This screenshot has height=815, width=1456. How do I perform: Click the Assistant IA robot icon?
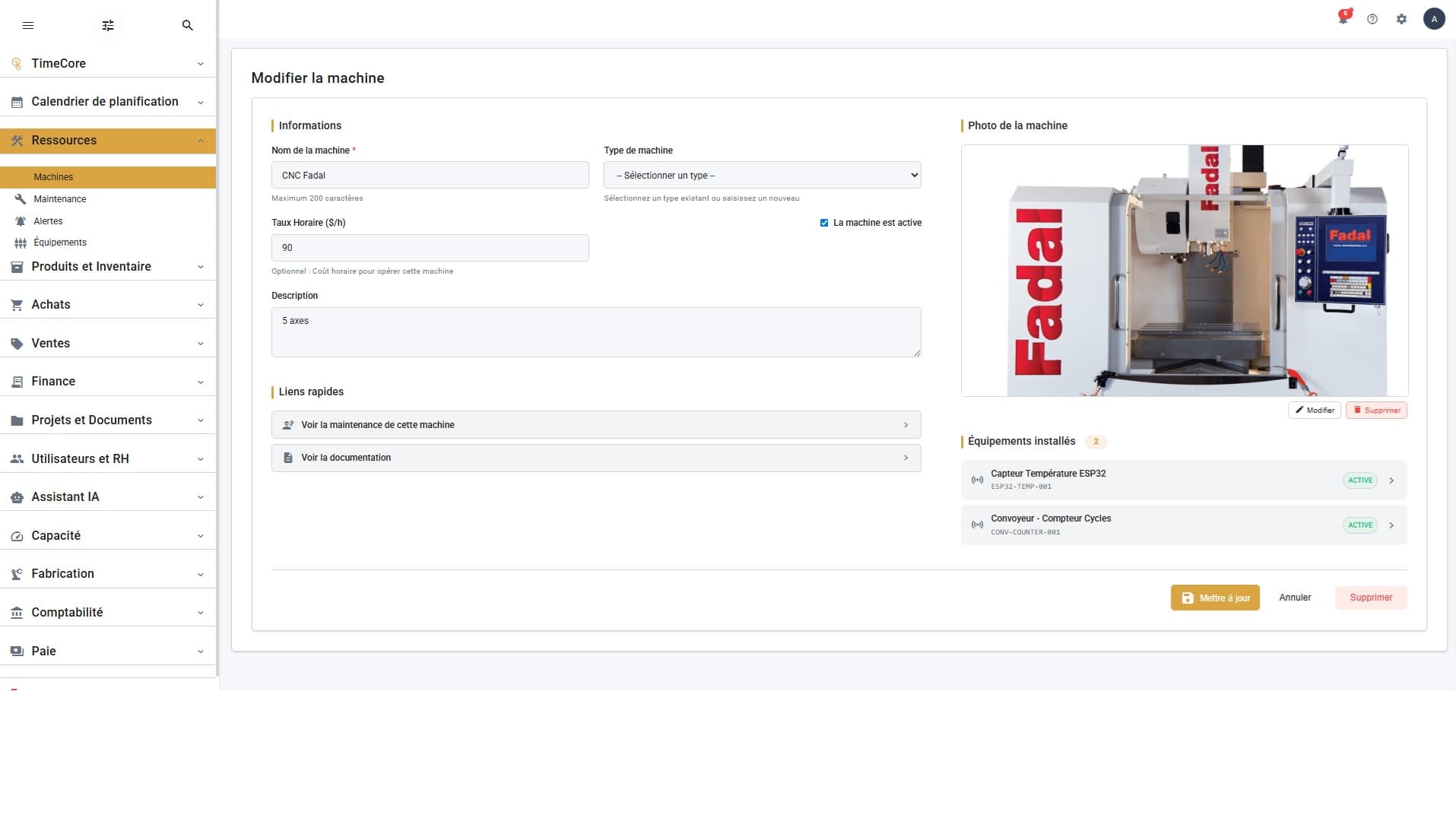coord(17,497)
